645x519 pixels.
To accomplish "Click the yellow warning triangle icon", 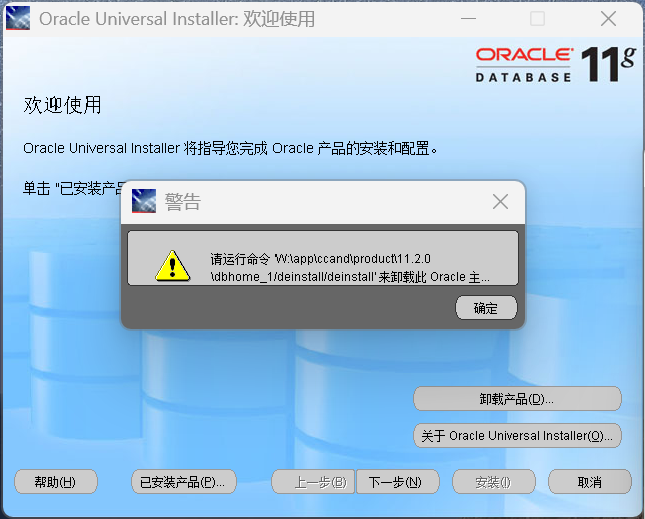I will point(172,266).
